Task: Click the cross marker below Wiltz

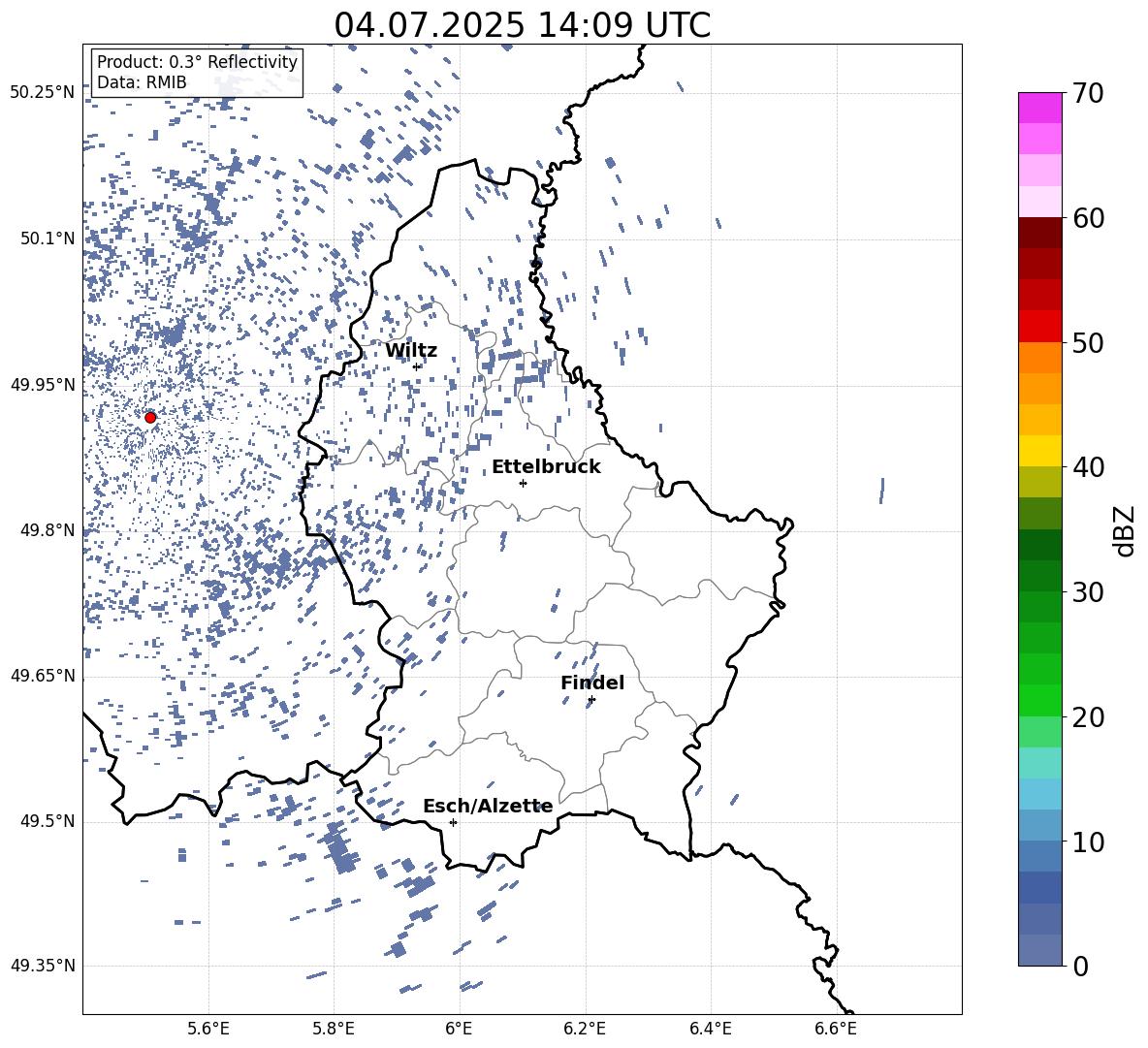Action: [417, 366]
